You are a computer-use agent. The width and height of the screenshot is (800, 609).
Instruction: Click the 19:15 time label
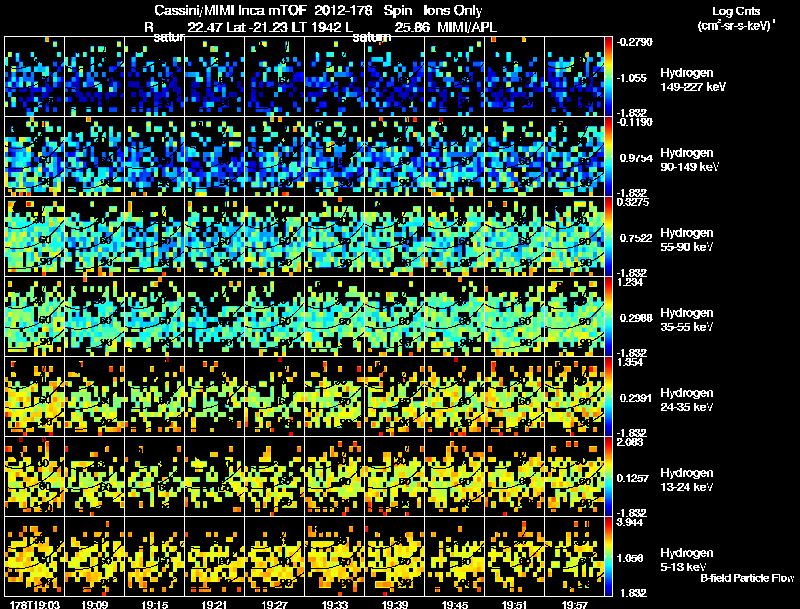pos(155,604)
